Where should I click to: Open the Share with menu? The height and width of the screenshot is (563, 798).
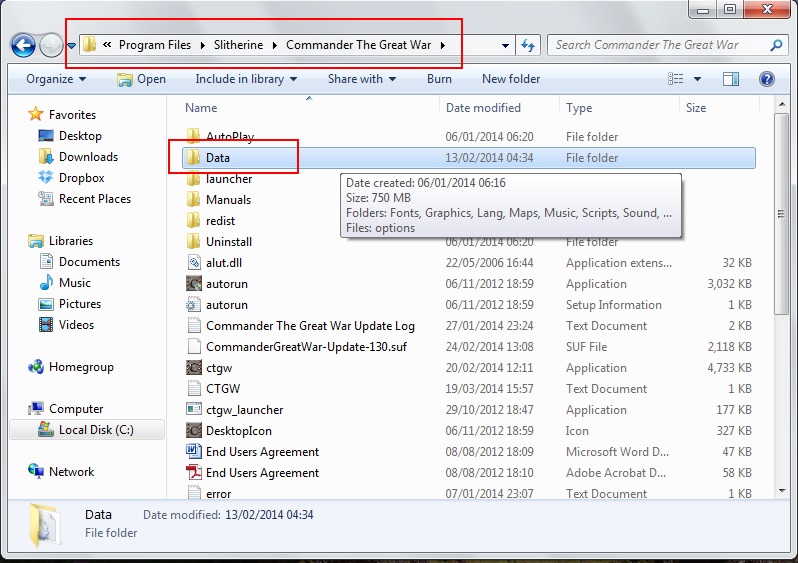(x=362, y=79)
